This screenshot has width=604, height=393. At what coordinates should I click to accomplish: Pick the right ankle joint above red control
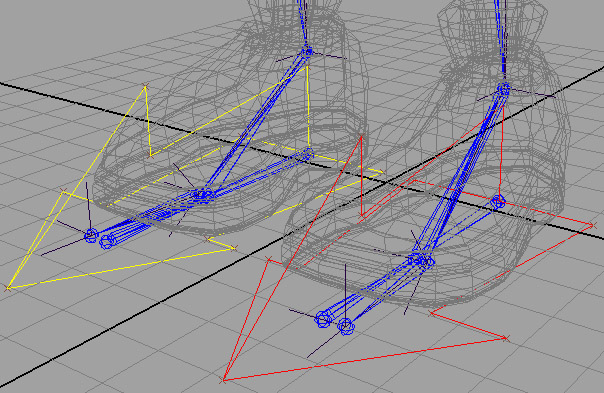tap(503, 89)
